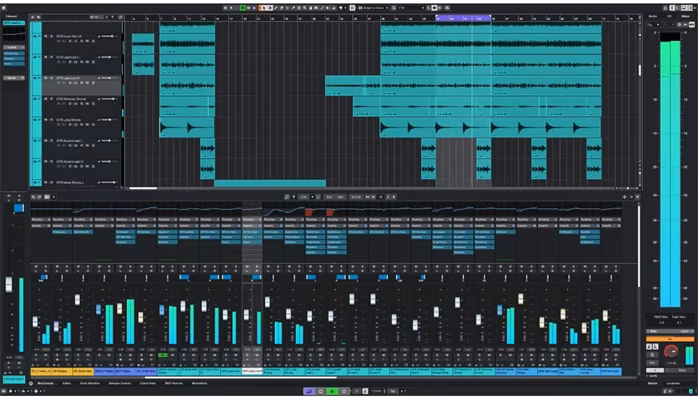The width and height of the screenshot is (698, 400).
Task: Open the MixConsole tab in the lower zone
Action: [45, 383]
